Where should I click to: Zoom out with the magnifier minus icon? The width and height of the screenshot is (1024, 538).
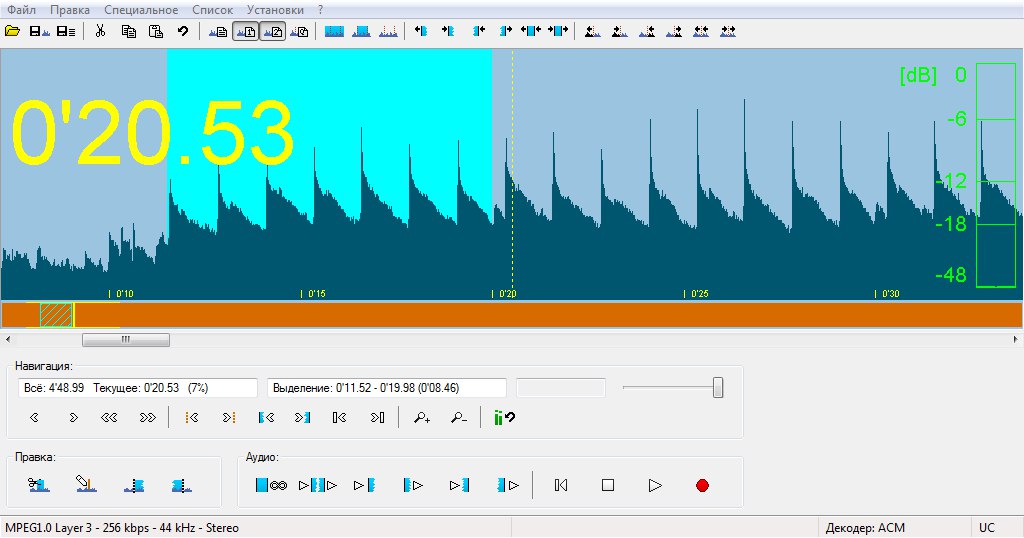pyautogui.click(x=458, y=418)
